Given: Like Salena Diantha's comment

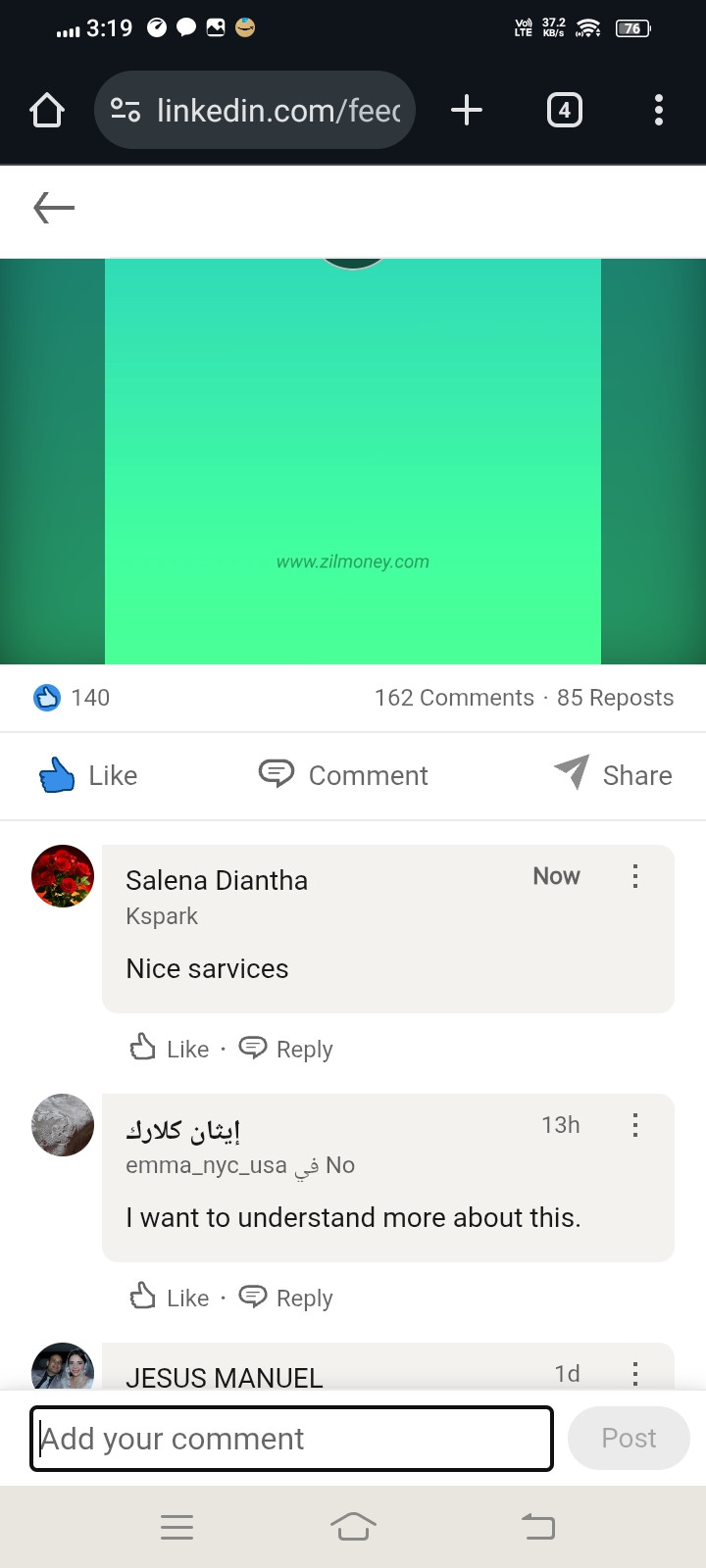Looking at the screenshot, I should [170, 1049].
